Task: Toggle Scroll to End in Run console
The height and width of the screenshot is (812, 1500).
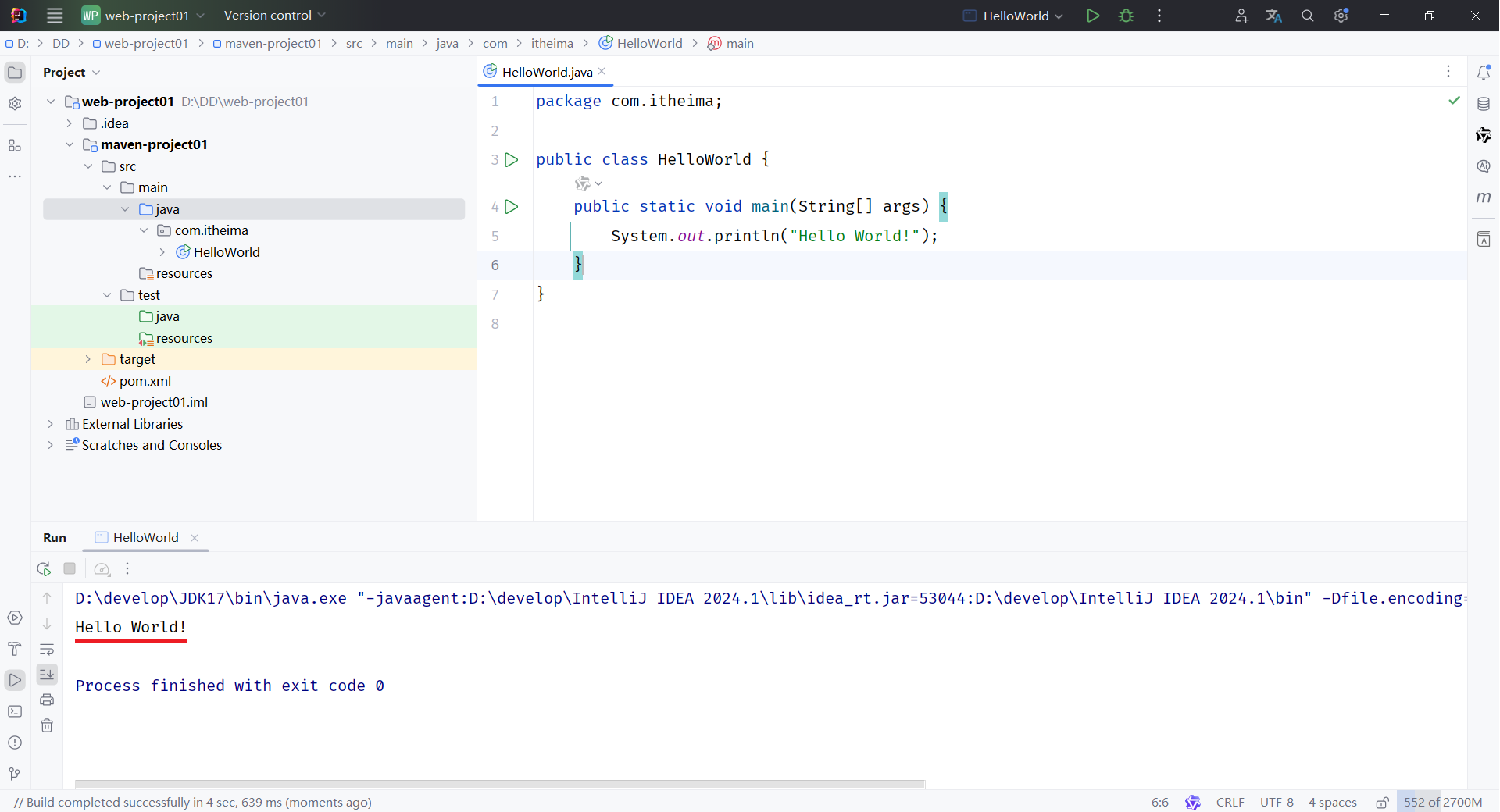Action: 47,675
